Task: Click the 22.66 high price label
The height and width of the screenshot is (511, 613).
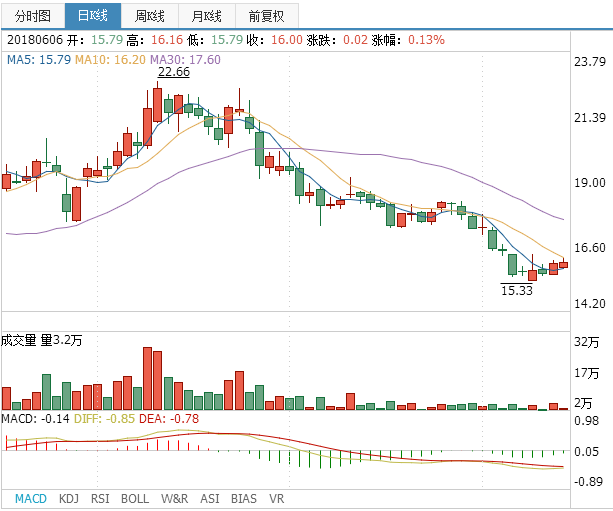Action: click(x=173, y=72)
